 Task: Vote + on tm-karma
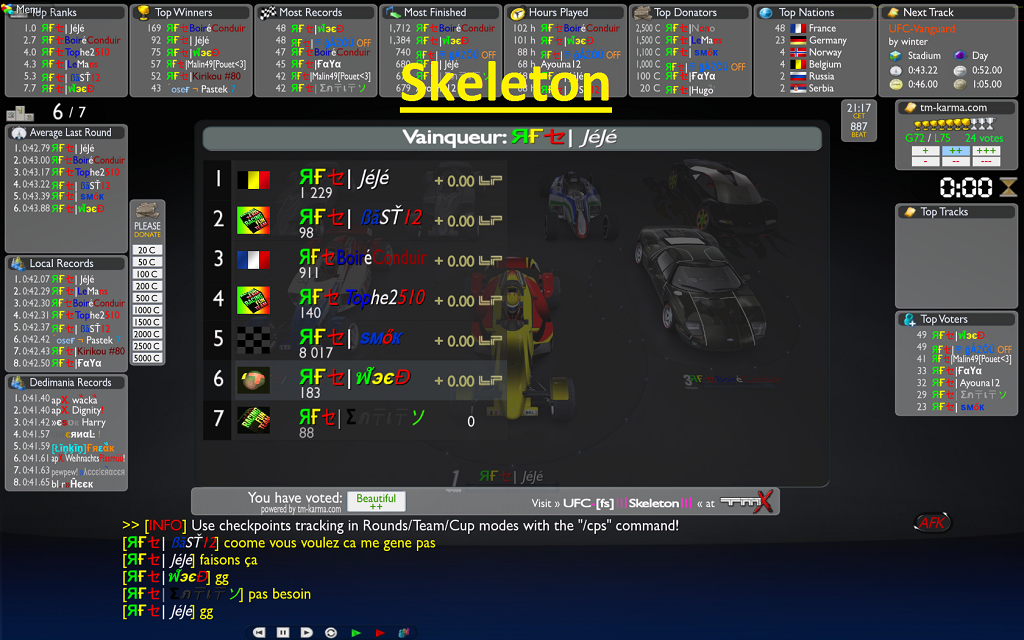pyautogui.click(x=925, y=150)
